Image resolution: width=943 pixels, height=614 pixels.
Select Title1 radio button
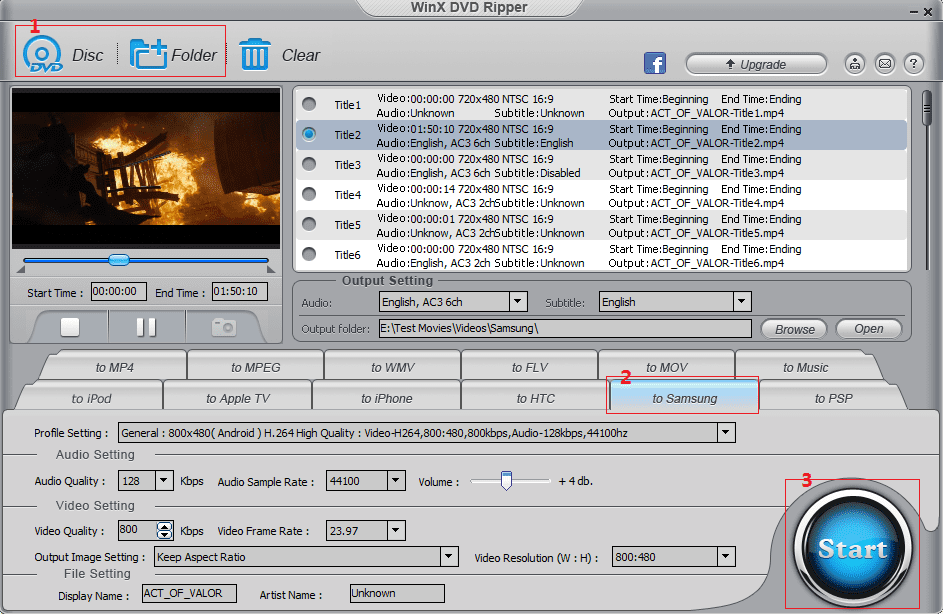click(309, 104)
